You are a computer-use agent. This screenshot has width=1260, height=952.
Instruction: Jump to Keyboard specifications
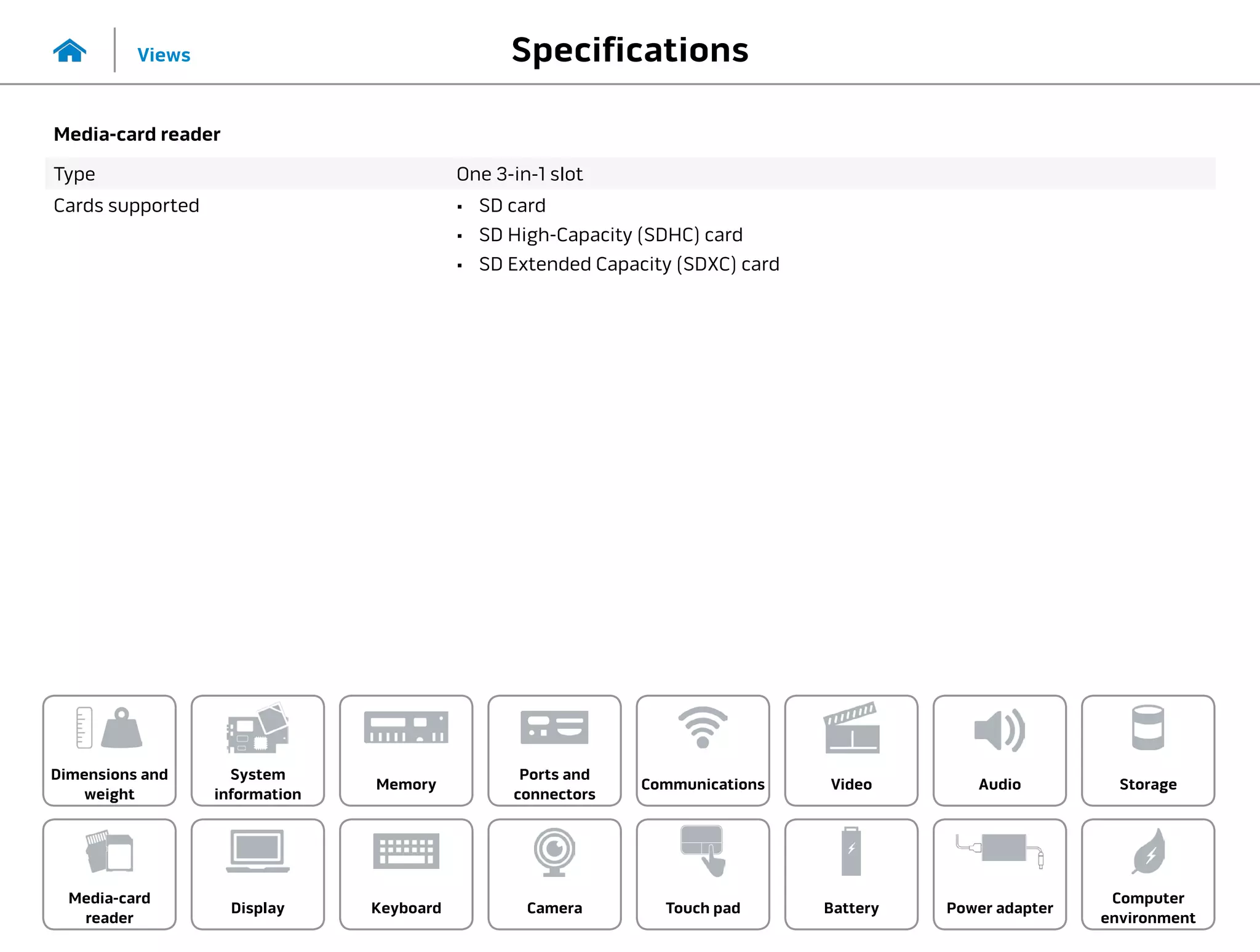pos(406,874)
